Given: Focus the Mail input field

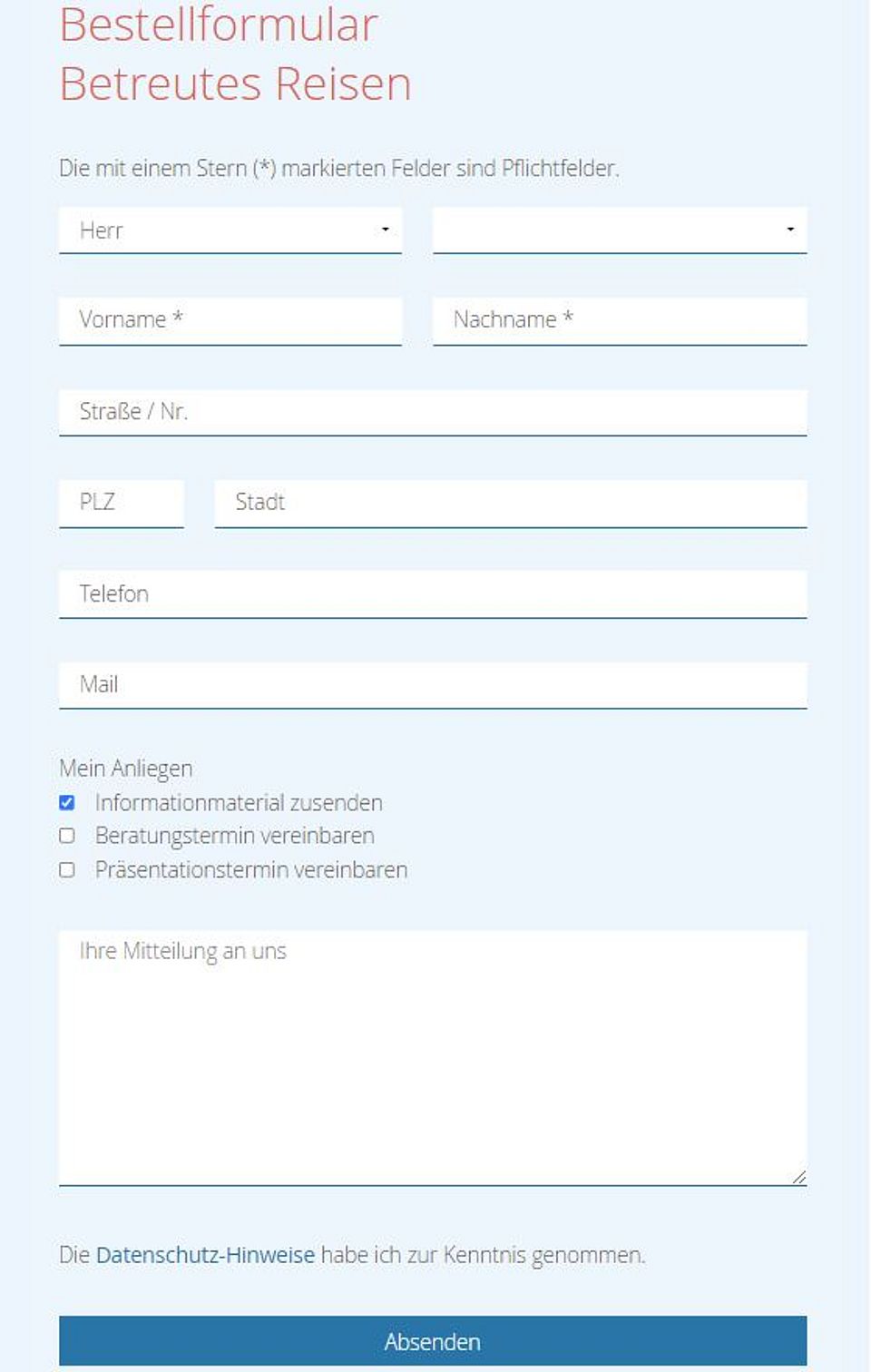Looking at the screenshot, I should pos(432,685).
